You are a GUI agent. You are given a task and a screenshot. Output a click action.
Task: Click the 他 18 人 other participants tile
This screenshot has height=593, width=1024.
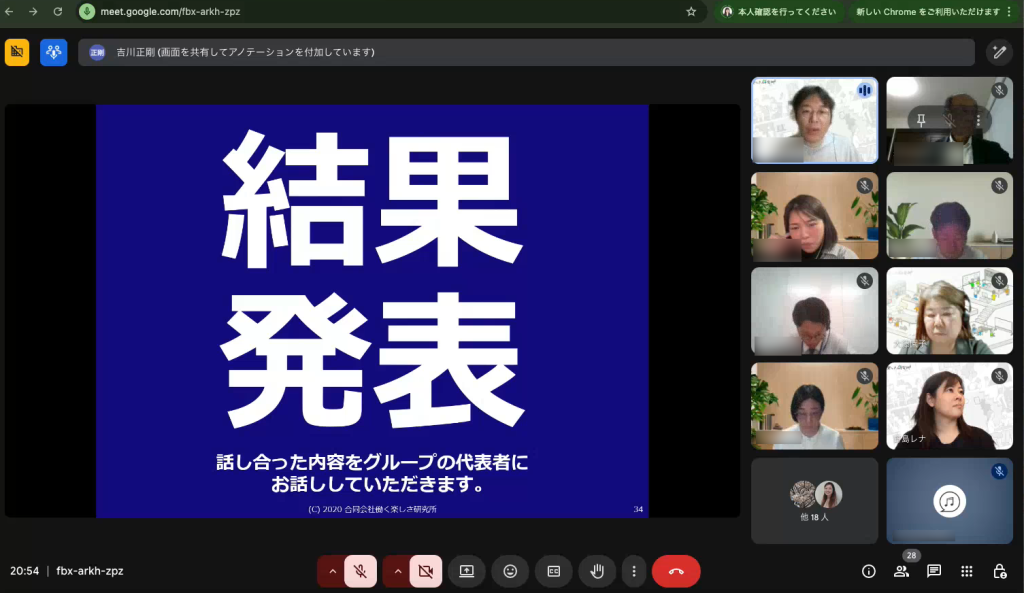coord(814,500)
